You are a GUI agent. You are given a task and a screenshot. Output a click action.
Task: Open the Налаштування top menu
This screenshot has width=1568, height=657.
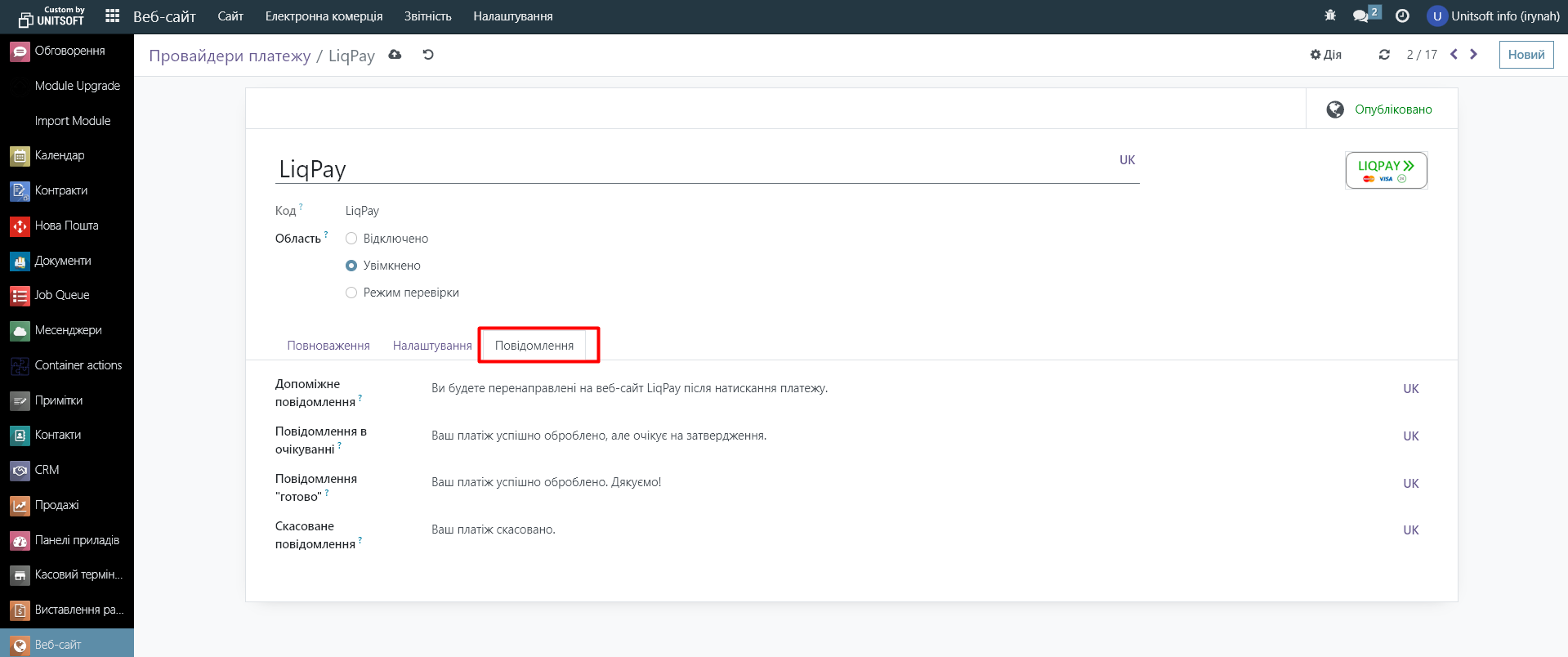[x=513, y=16]
